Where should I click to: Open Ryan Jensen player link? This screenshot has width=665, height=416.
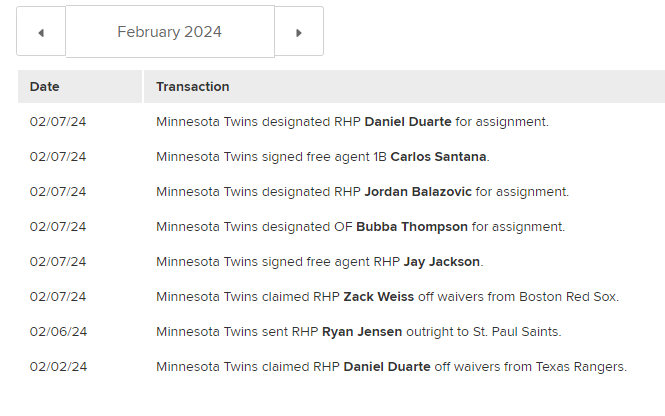click(361, 332)
